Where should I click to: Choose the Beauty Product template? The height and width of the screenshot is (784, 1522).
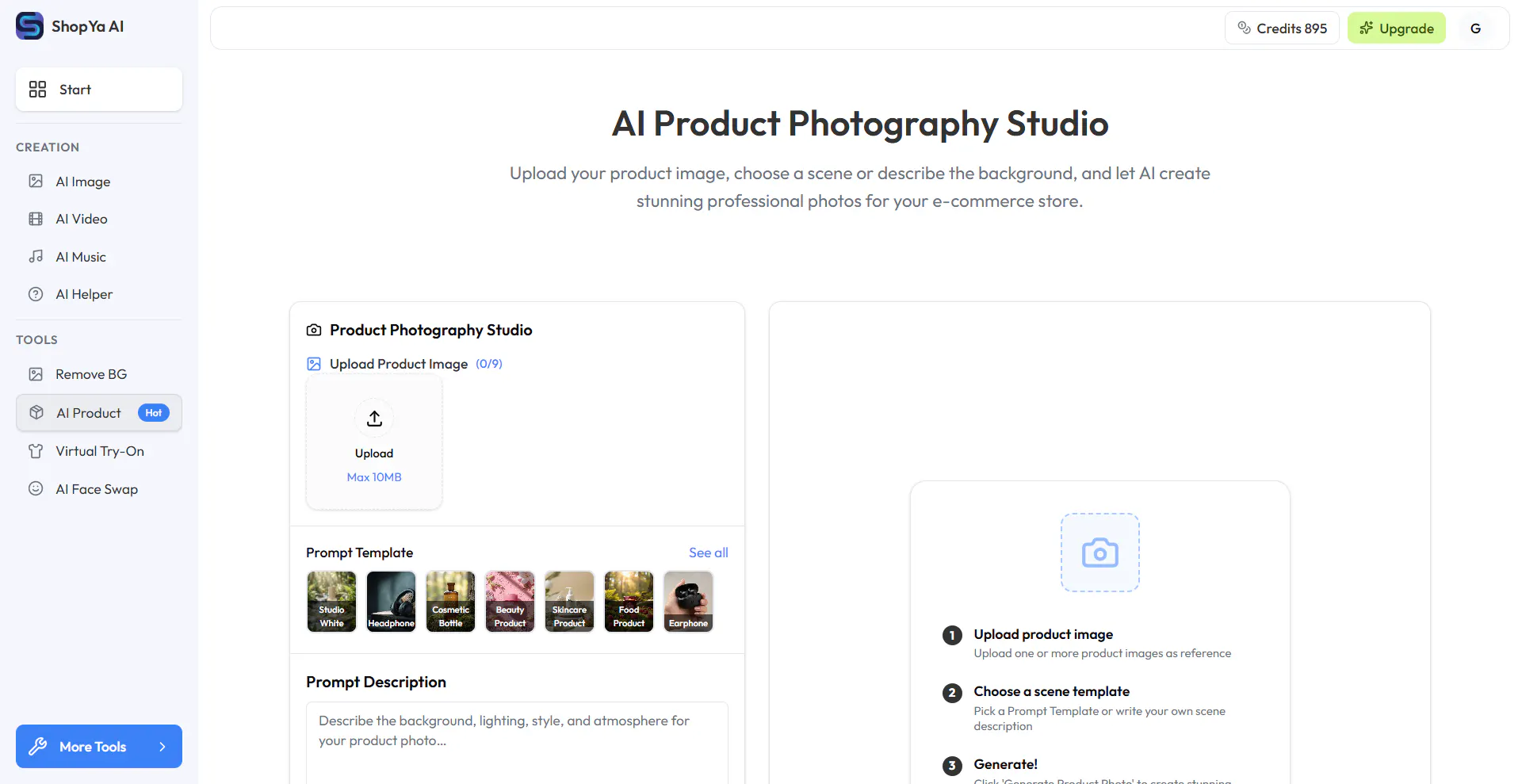(510, 602)
